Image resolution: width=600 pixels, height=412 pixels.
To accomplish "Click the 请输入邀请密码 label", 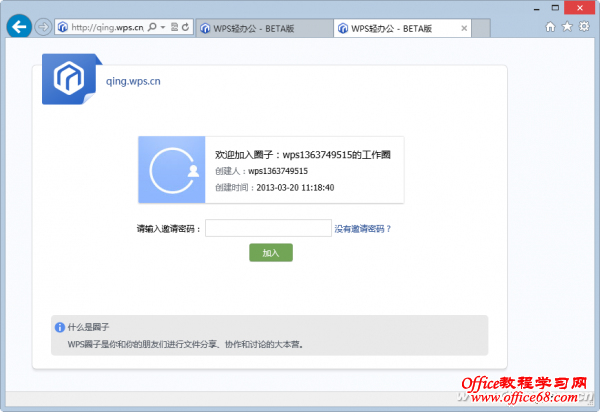I will point(169,229).
